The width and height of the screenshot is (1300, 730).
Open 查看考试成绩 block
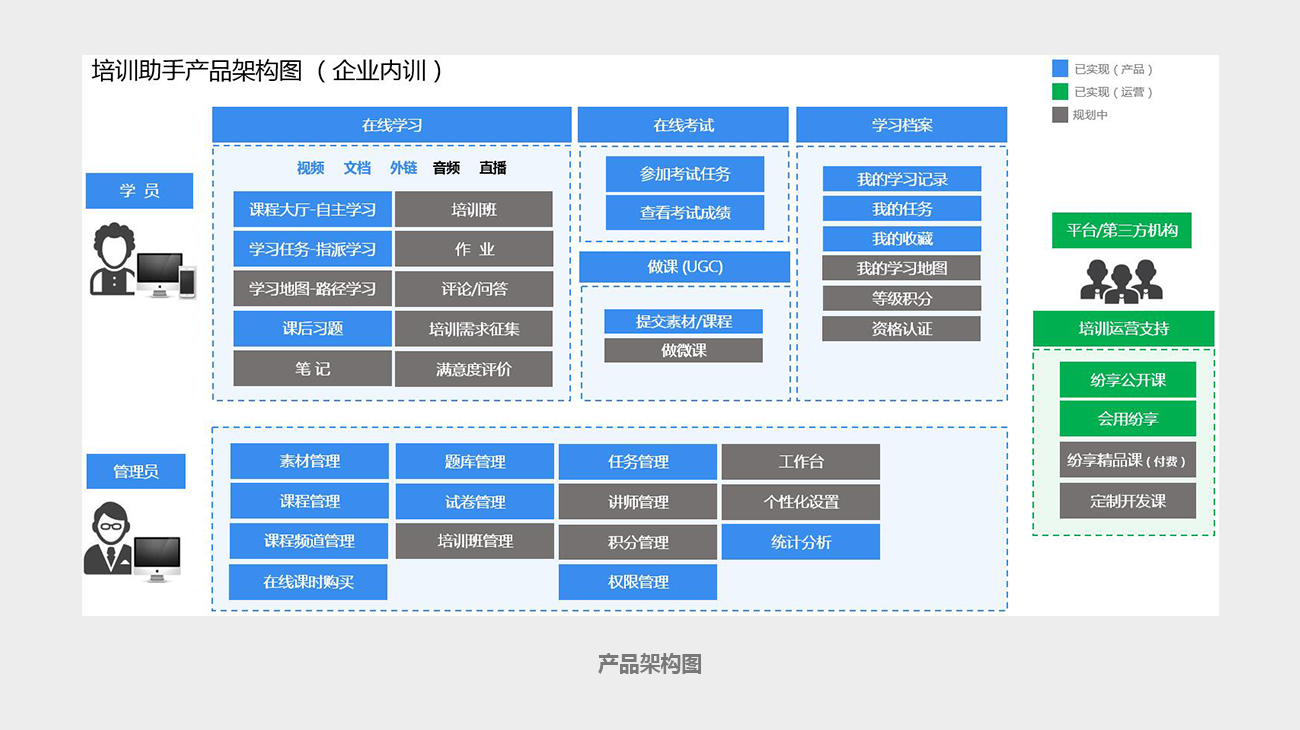coord(685,213)
